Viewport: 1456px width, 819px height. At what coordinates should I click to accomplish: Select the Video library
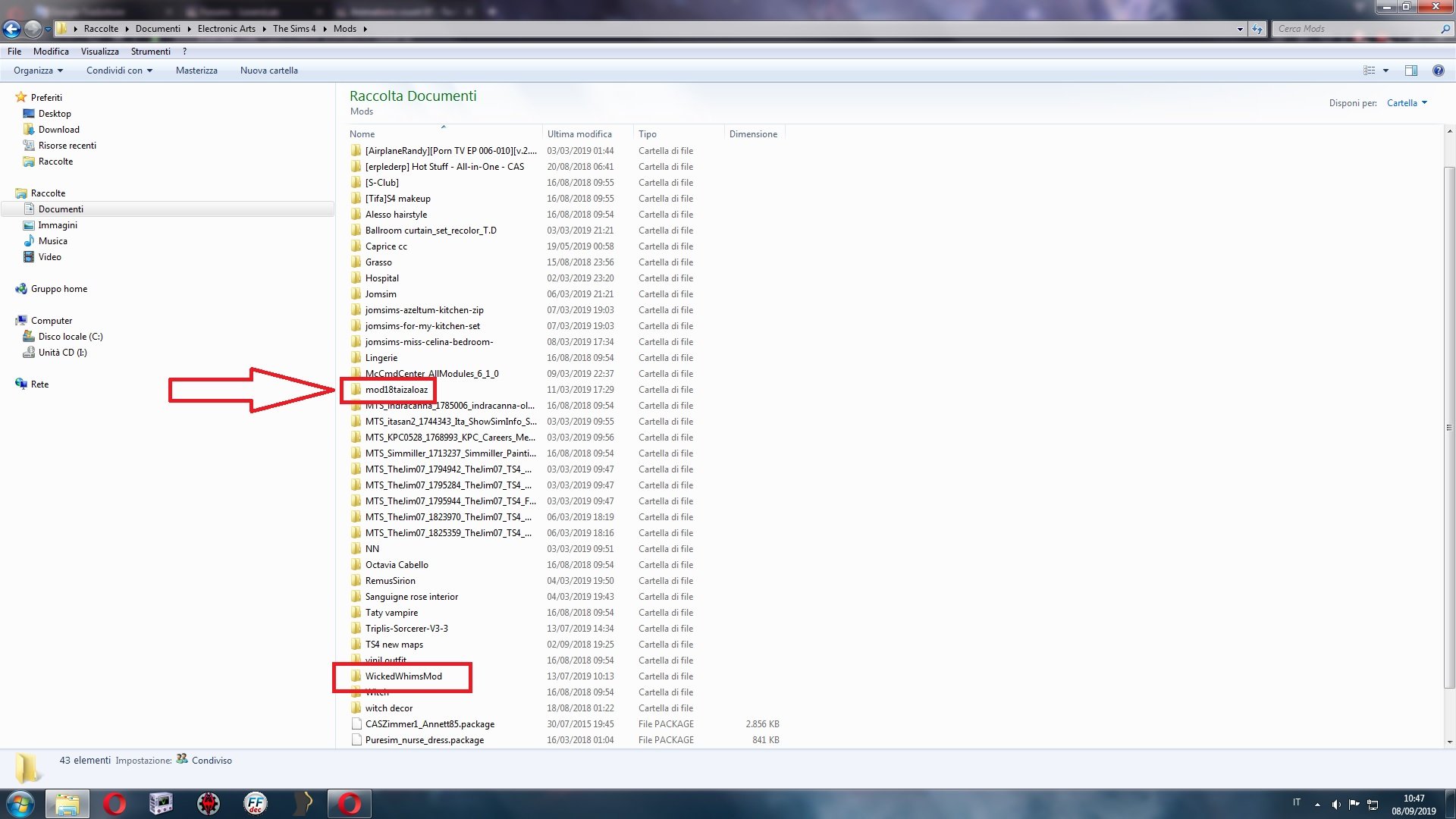[x=49, y=257]
